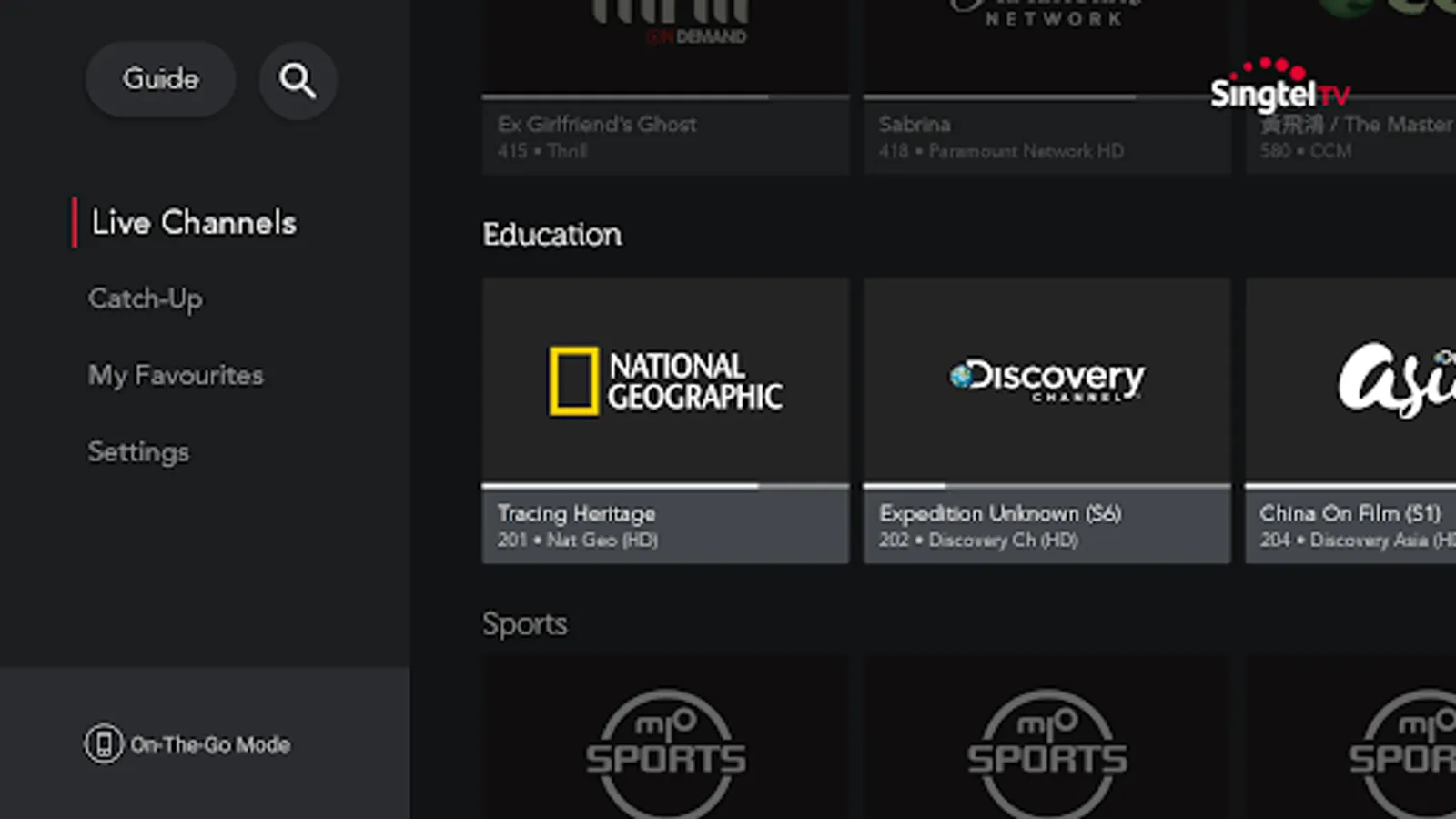
Task: Select the China On Film (S1) title
Action: coord(1350,513)
